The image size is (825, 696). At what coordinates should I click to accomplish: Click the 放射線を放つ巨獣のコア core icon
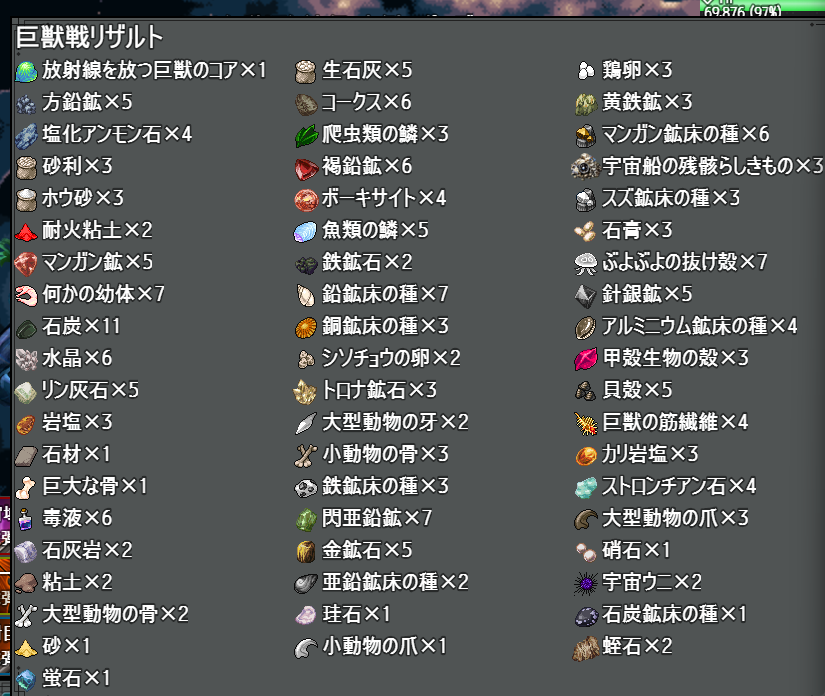26,71
